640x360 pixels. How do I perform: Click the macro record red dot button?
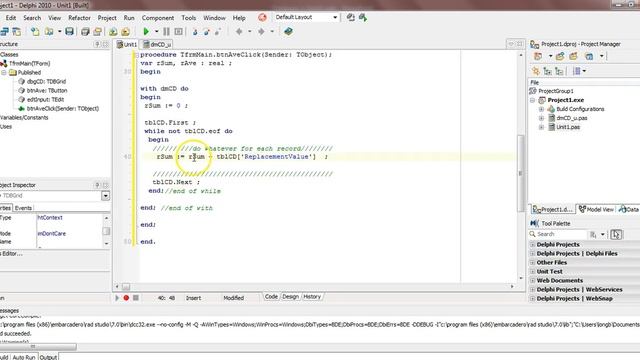coord(126,298)
